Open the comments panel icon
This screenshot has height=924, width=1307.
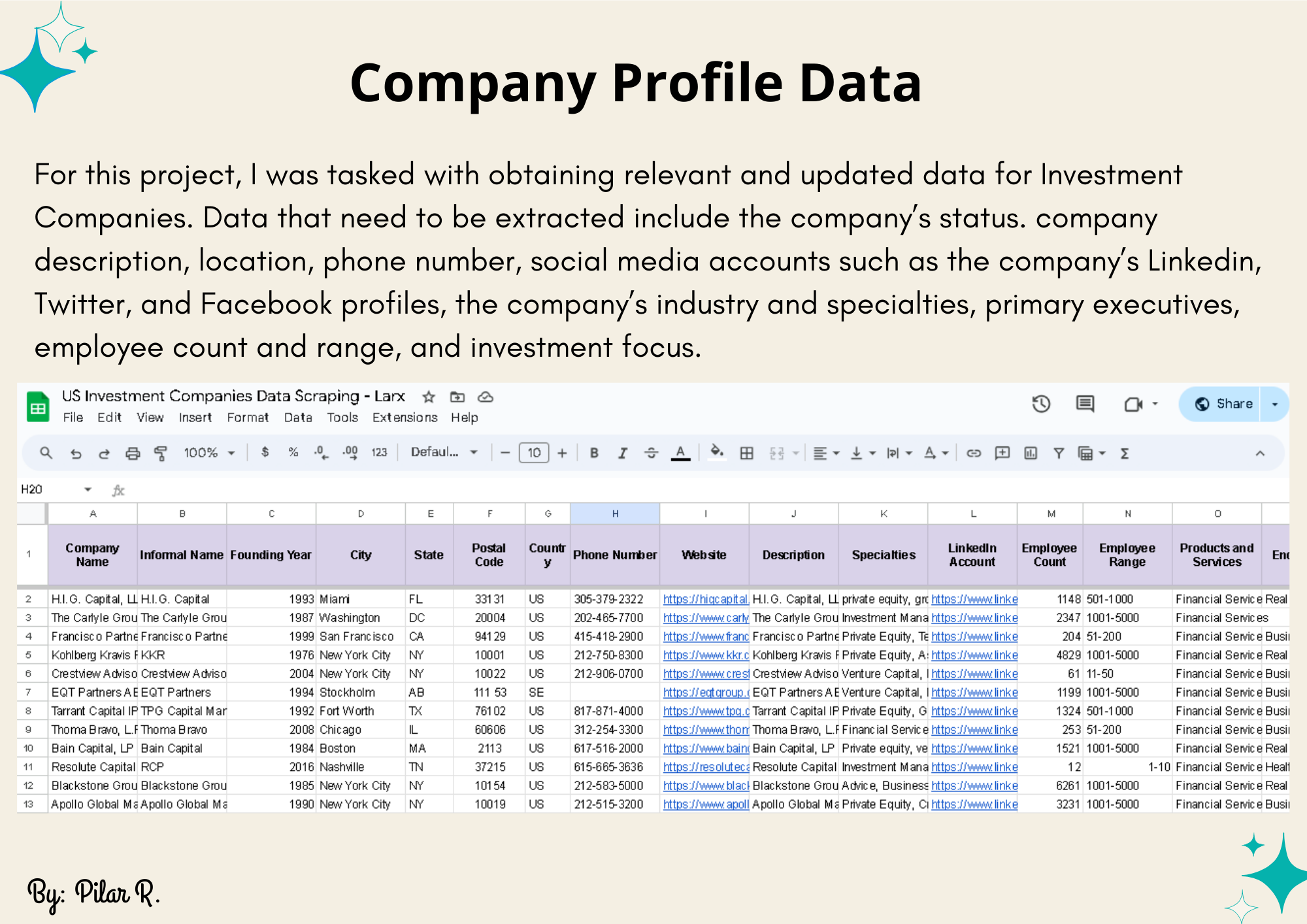(x=1085, y=404)
